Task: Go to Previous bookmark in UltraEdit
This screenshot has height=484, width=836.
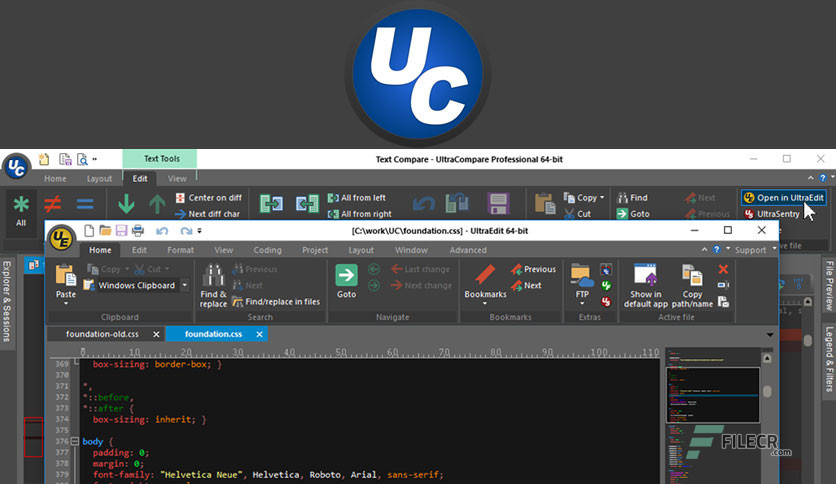Action: [533, 269]
